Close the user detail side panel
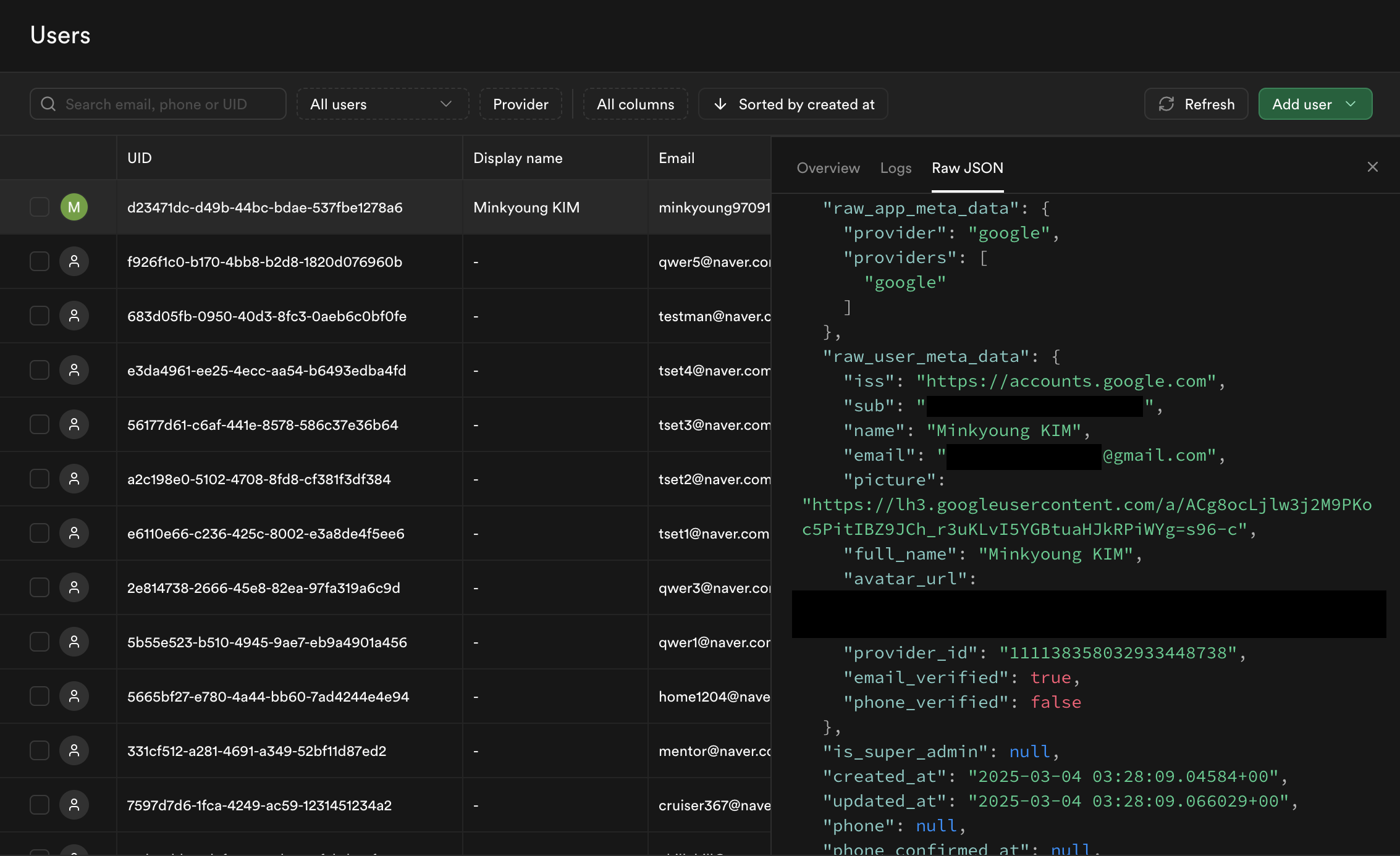This screenshot has width=1400, height=856. 1372,167
